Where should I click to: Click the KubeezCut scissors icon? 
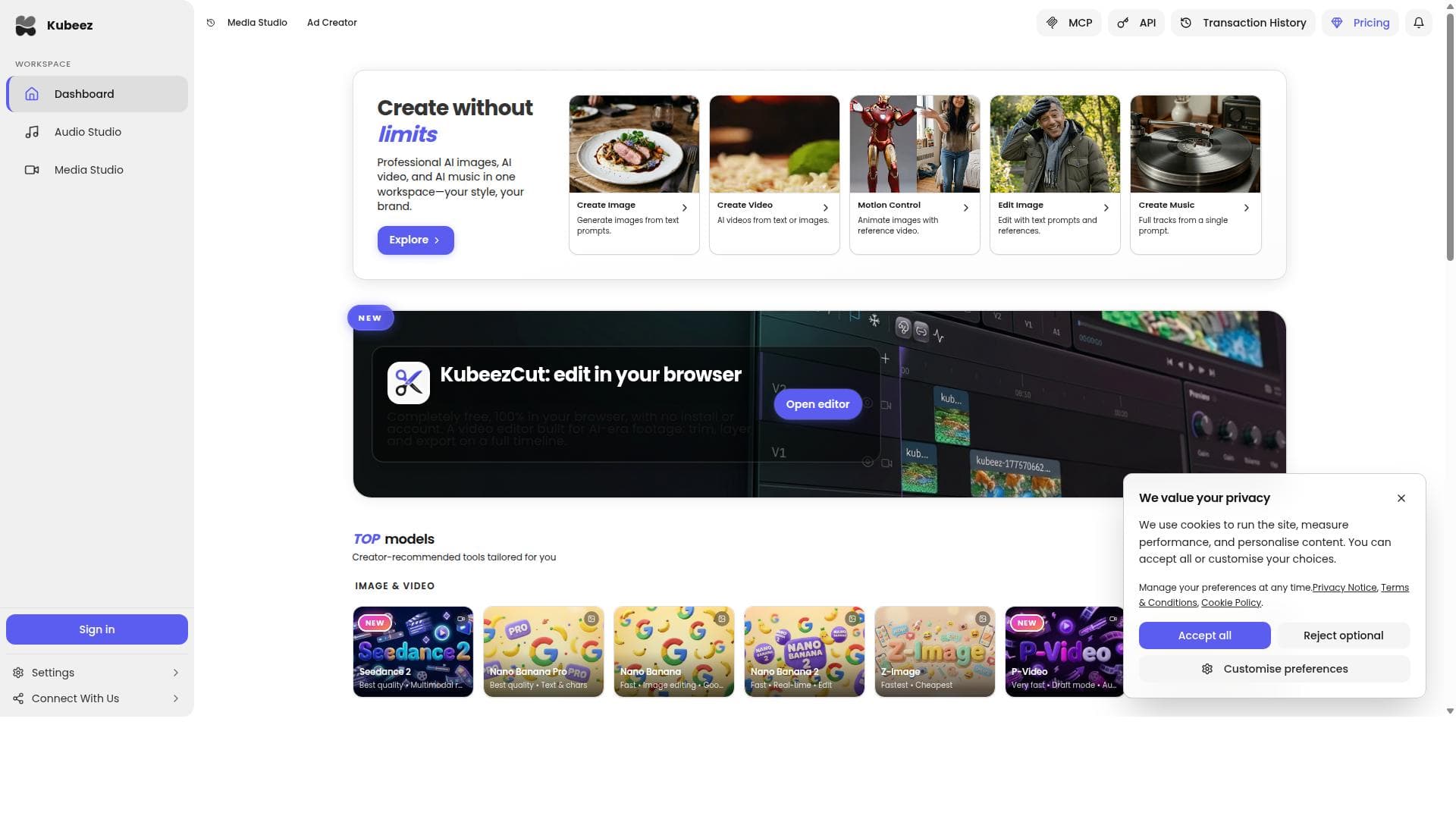(409, 383)
